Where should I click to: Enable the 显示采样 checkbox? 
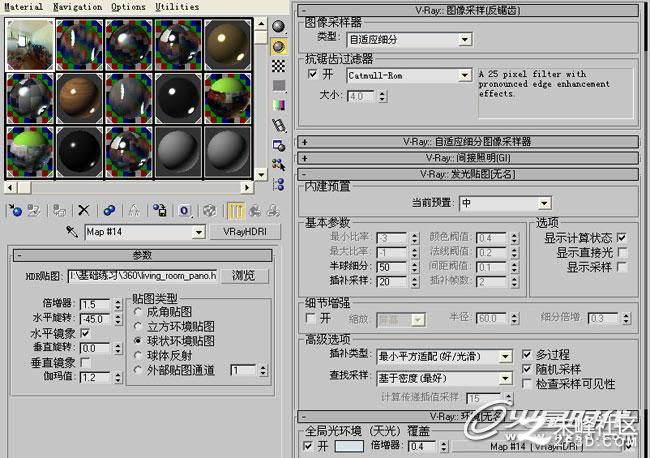(621, 267)
